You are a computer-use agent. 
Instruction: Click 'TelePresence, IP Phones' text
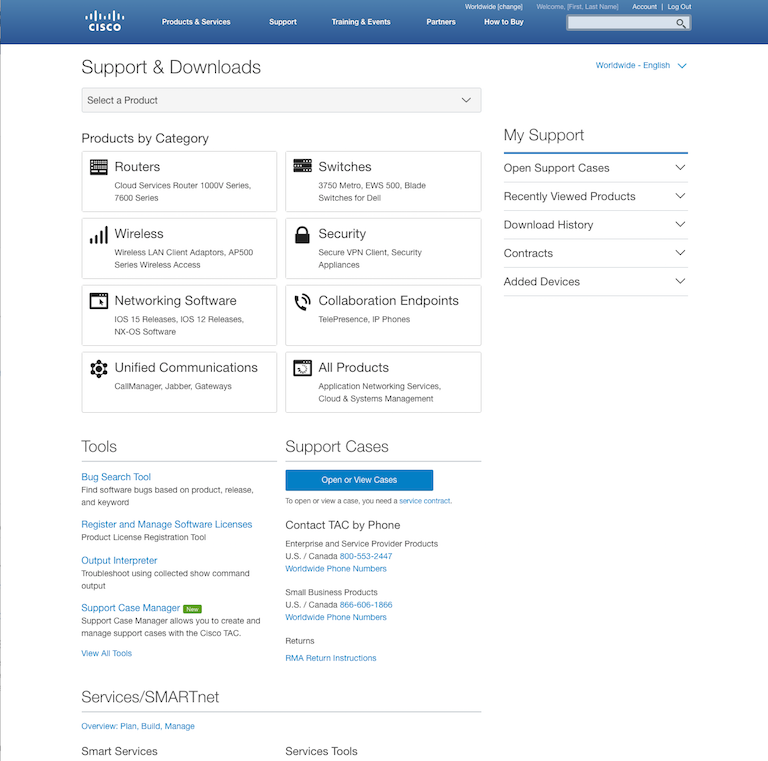(x=364, y=319)
